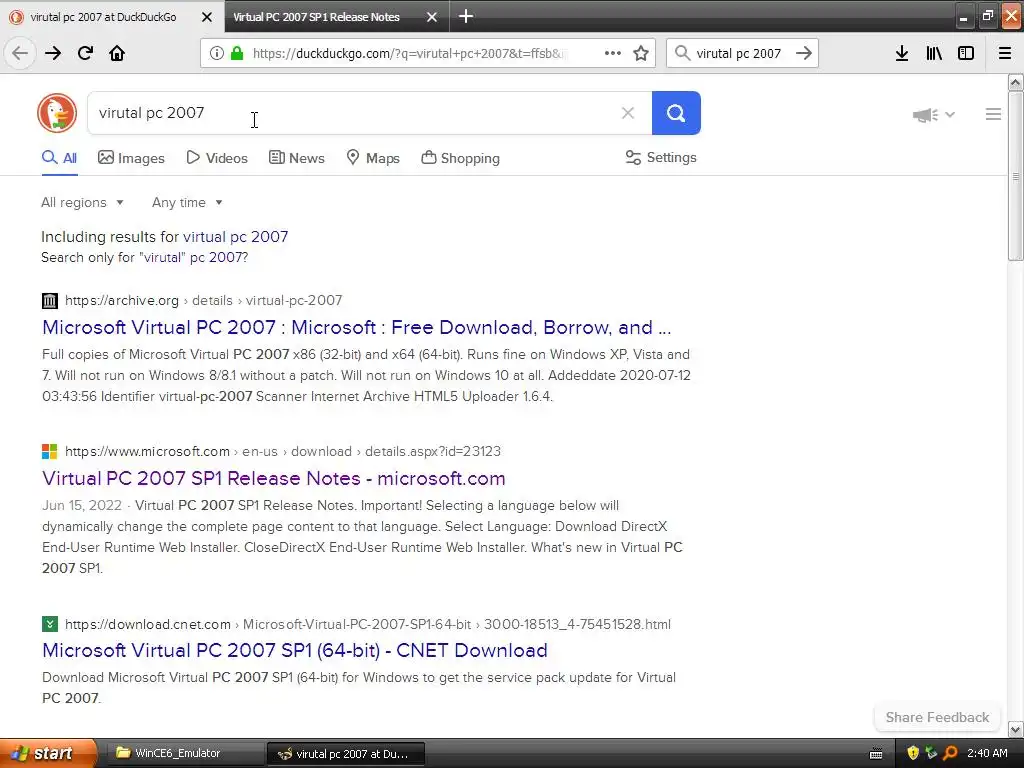This screenshot has height=768, width=1024.
Task: Submit browser search with go arrow
Action: (x=804, y=53)
